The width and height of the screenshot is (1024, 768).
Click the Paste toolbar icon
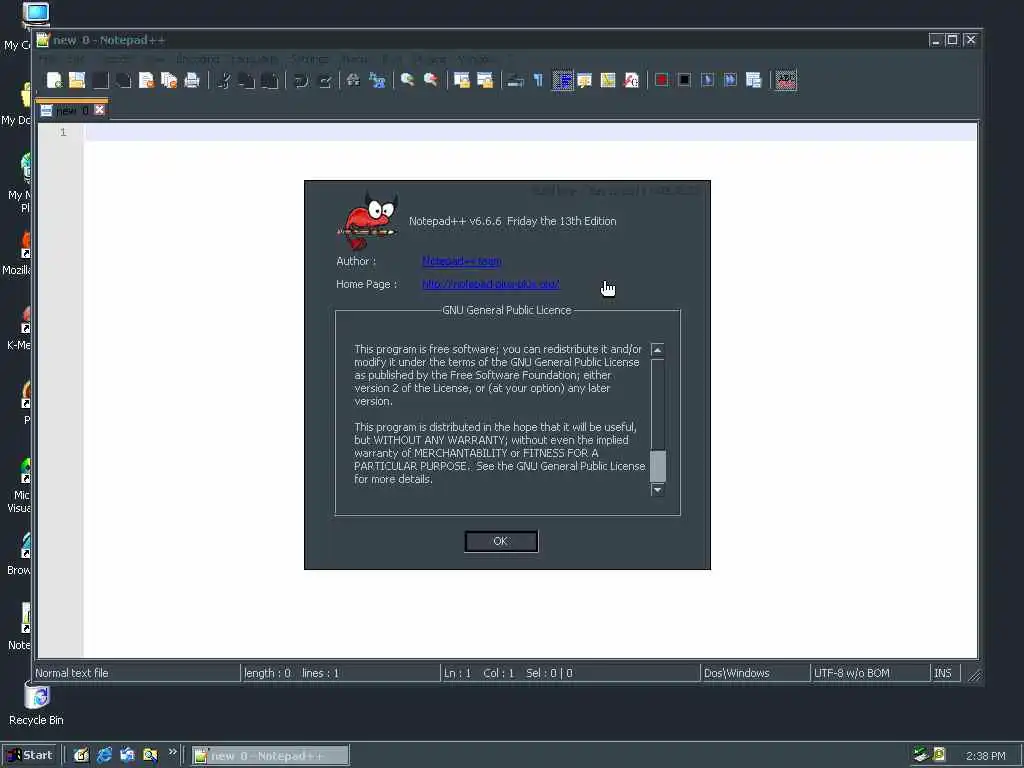point(269,80)
